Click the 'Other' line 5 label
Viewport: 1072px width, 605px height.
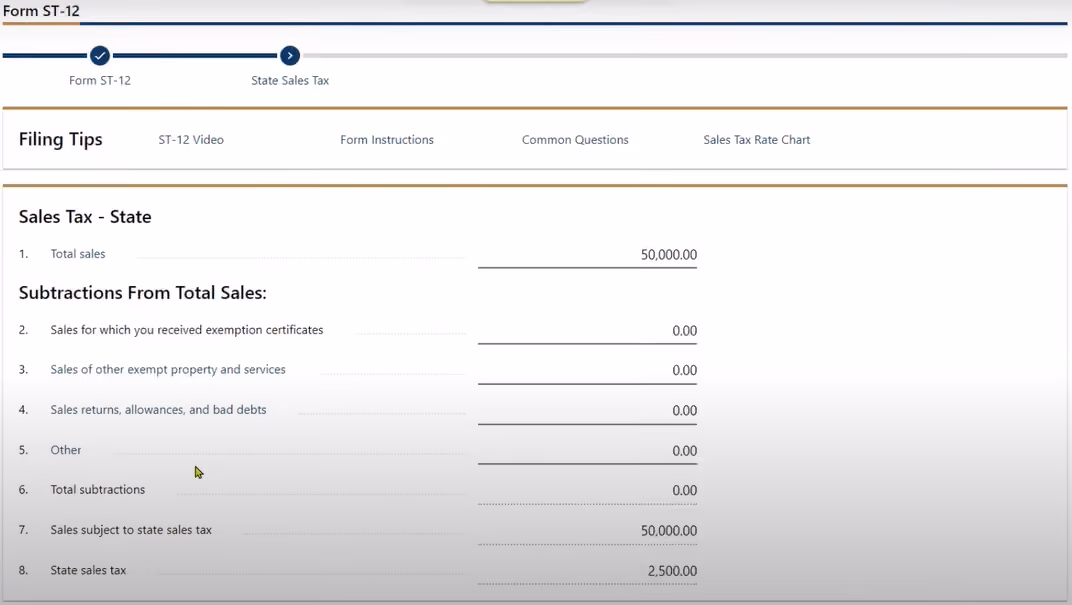(66, 450)
